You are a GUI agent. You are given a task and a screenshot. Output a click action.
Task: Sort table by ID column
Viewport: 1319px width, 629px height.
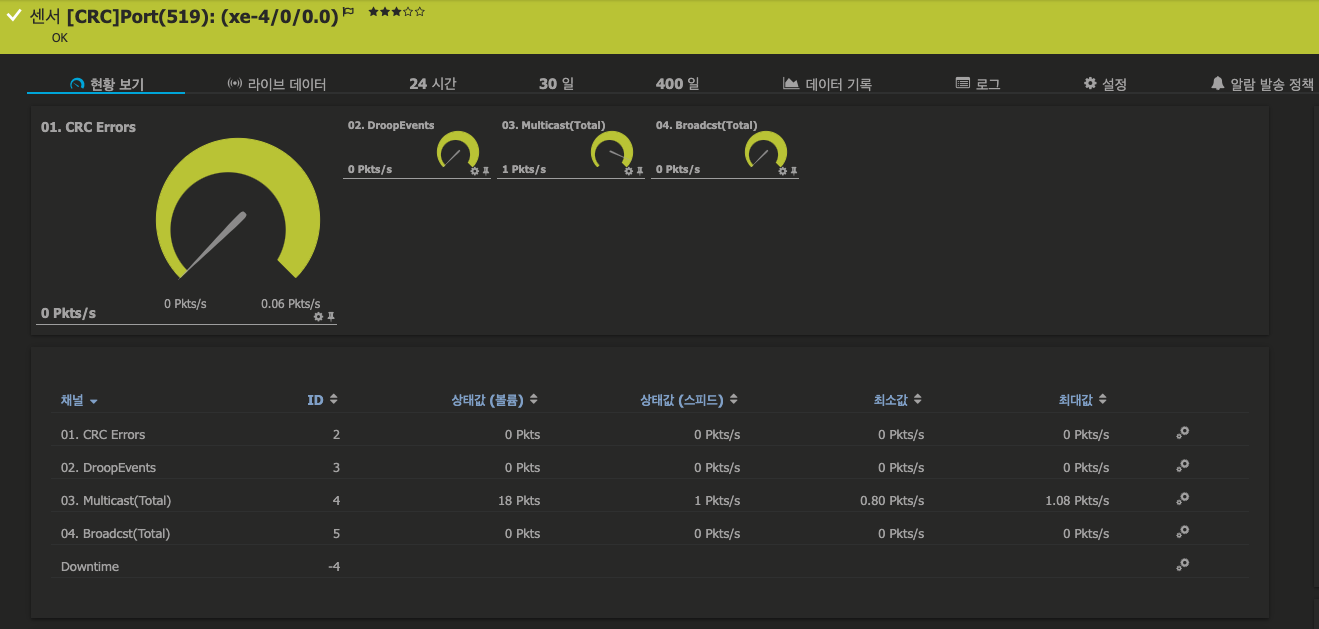(322, 400)
